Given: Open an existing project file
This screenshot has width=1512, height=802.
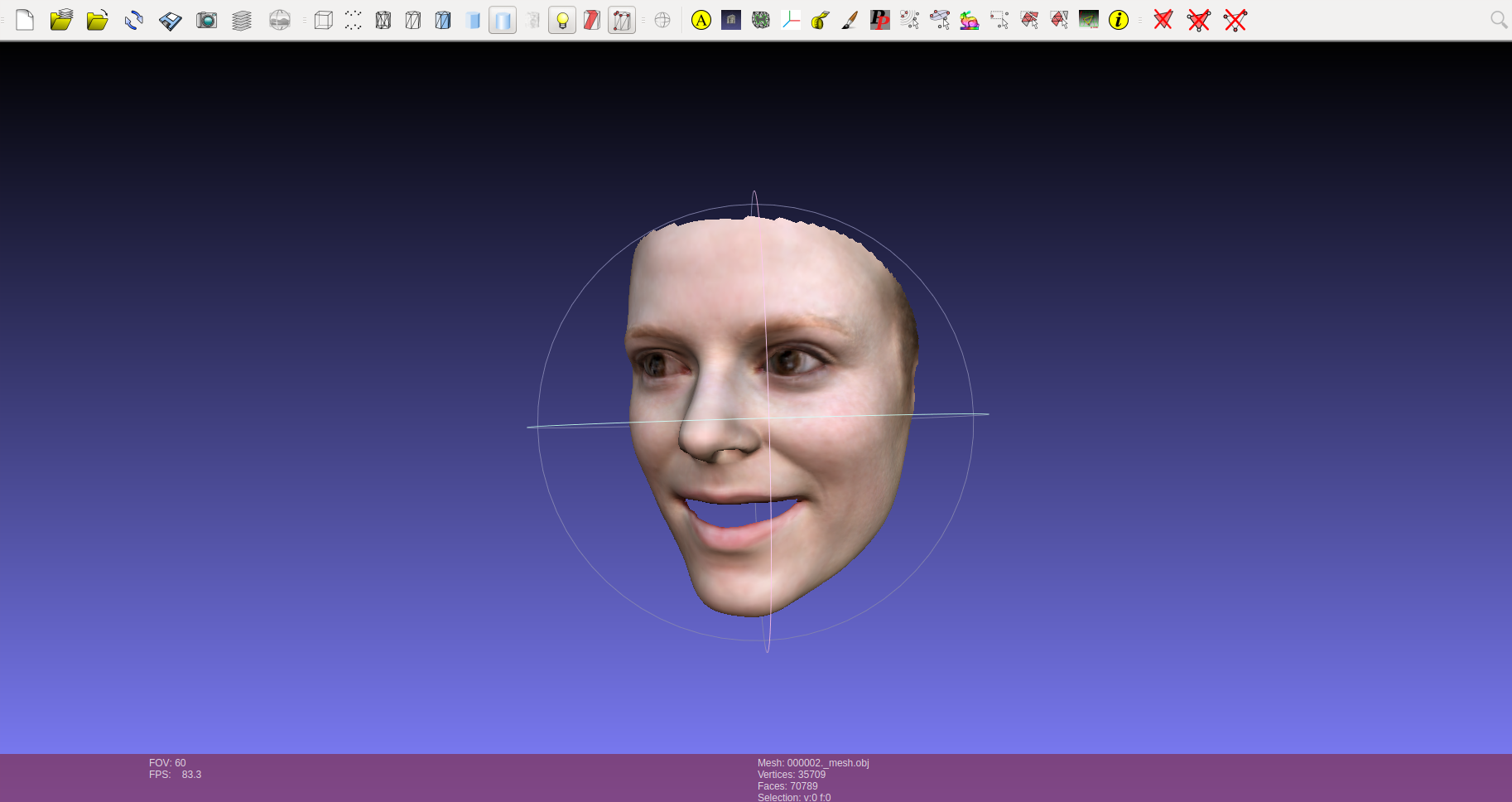Looking at the screenshot, I should [61, 20].
